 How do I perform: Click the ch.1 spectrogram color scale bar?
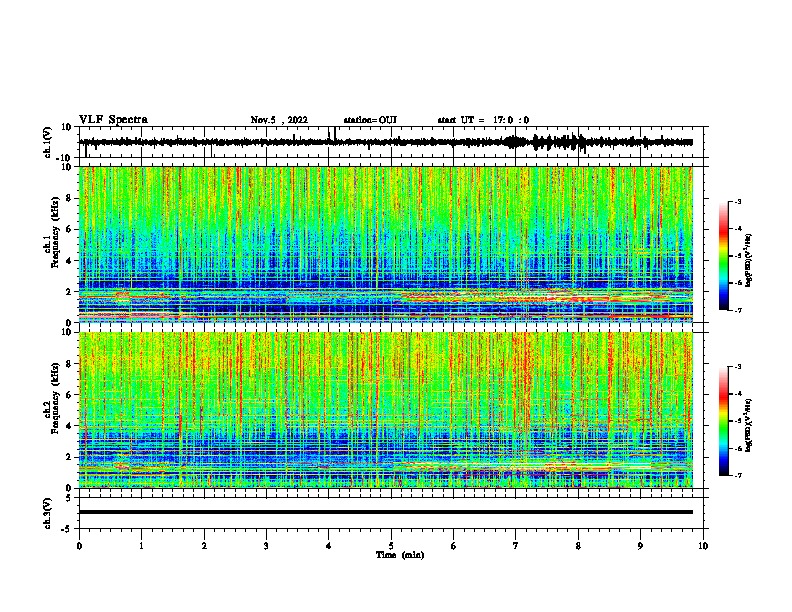pyautogui.click(x=724, y=256)
